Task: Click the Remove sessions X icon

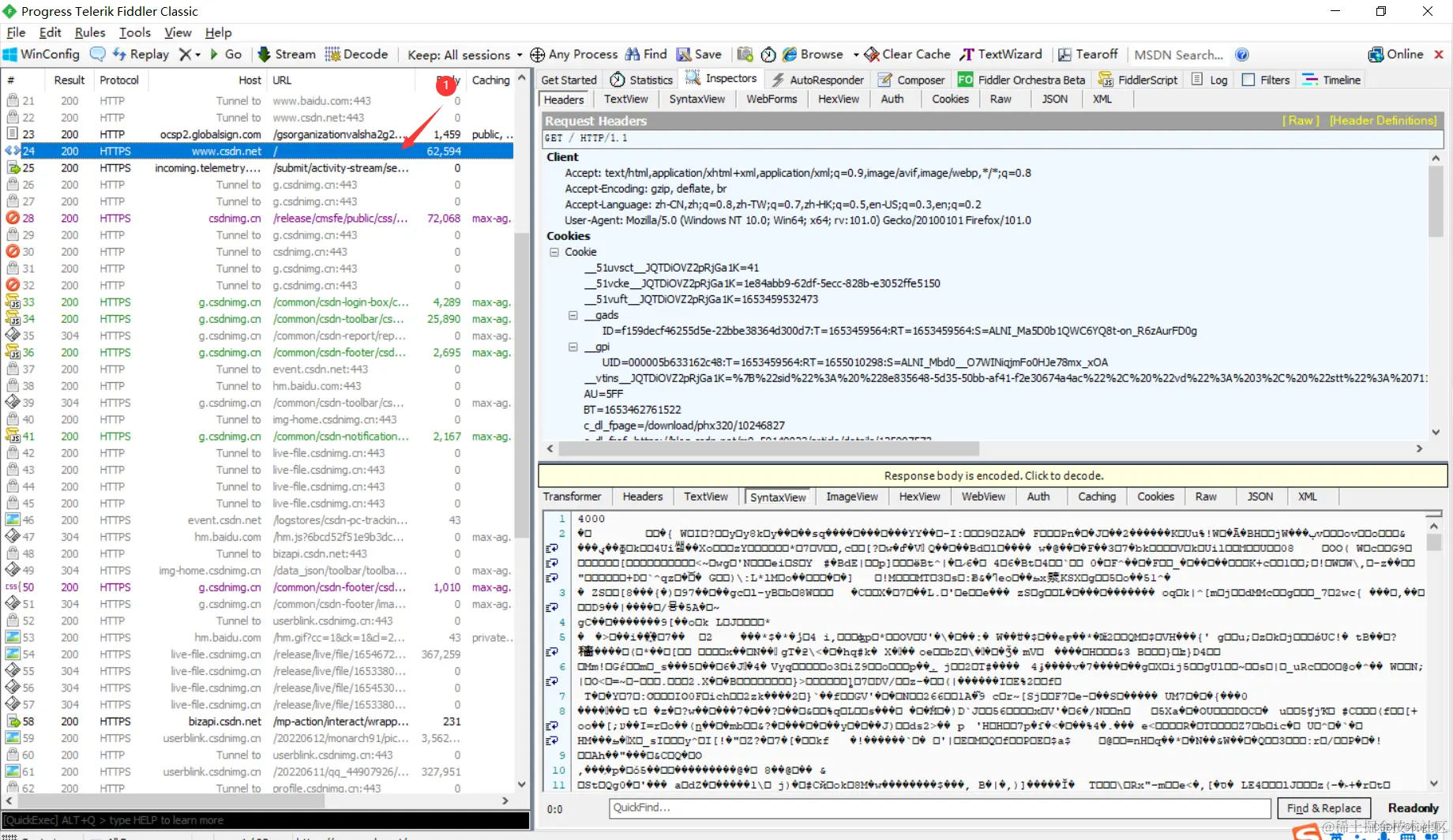Action: coord(185,54)
